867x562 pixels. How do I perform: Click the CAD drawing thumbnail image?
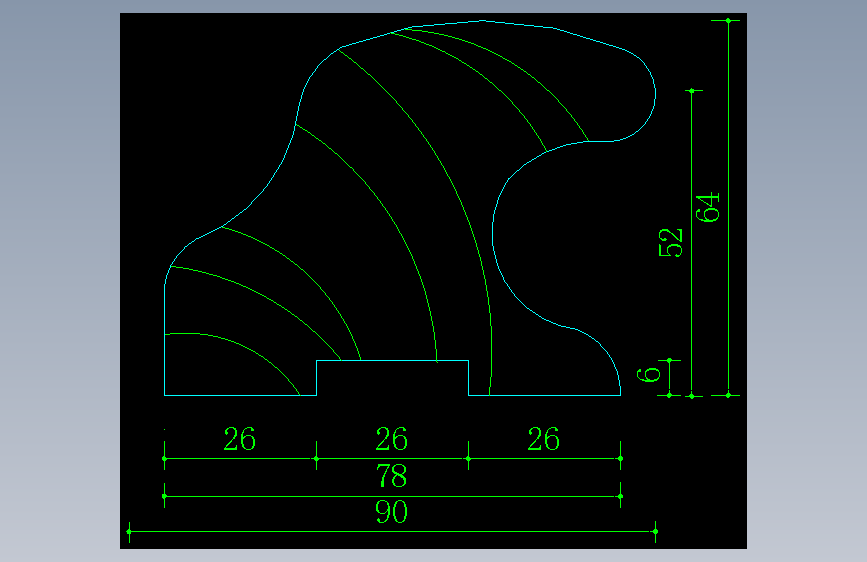434,281
